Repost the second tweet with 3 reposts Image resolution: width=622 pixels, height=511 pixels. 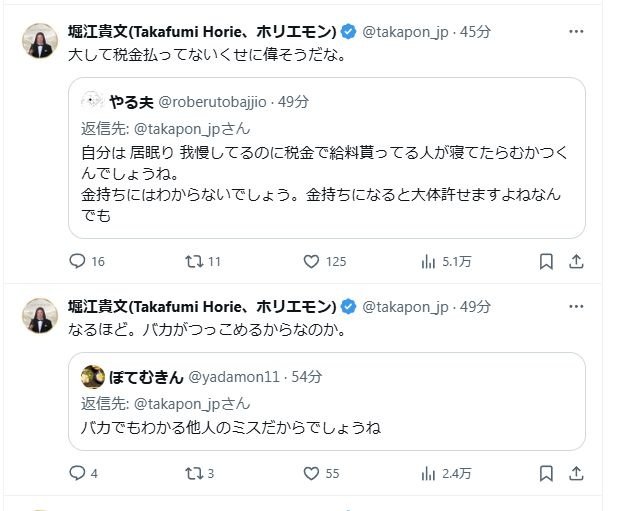[195, 473]
